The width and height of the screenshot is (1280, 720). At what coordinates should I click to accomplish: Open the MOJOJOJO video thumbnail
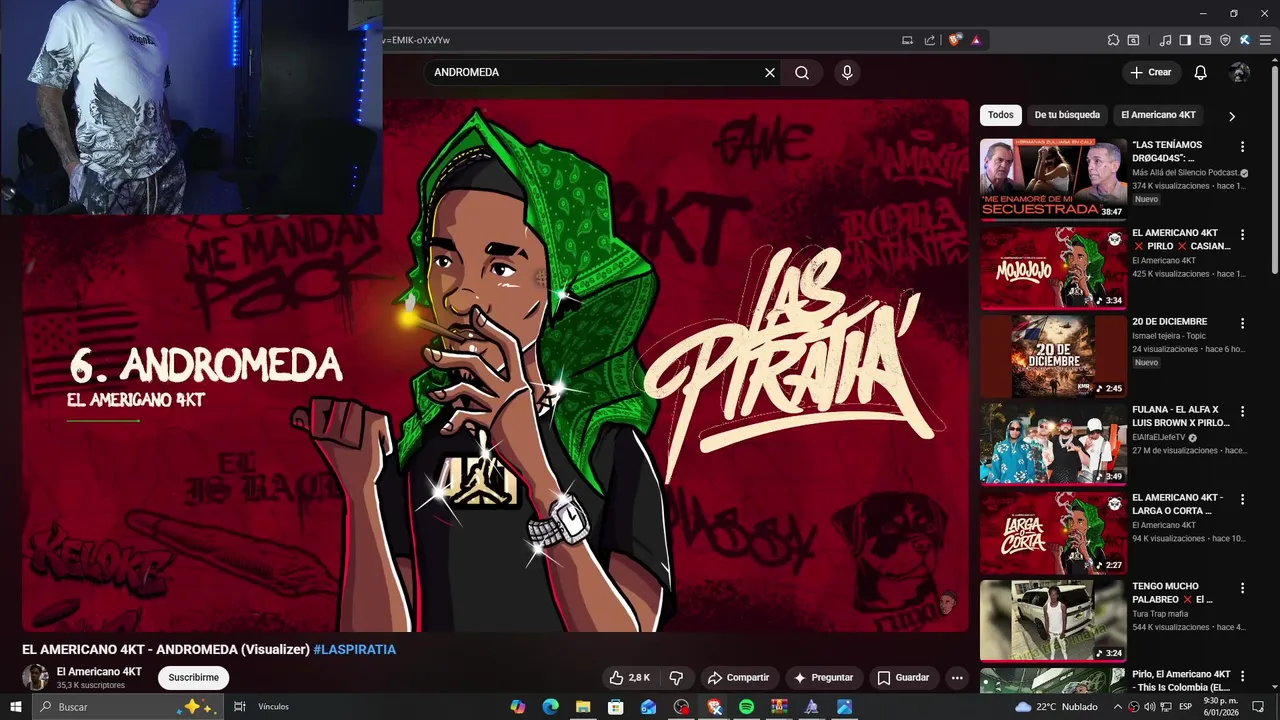1053,267
